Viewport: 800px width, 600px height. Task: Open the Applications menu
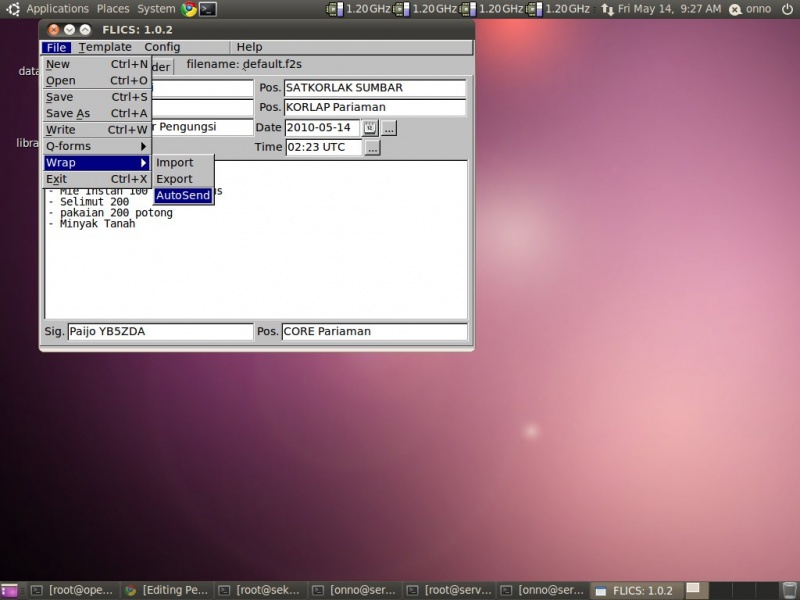(x=57, y=8)
